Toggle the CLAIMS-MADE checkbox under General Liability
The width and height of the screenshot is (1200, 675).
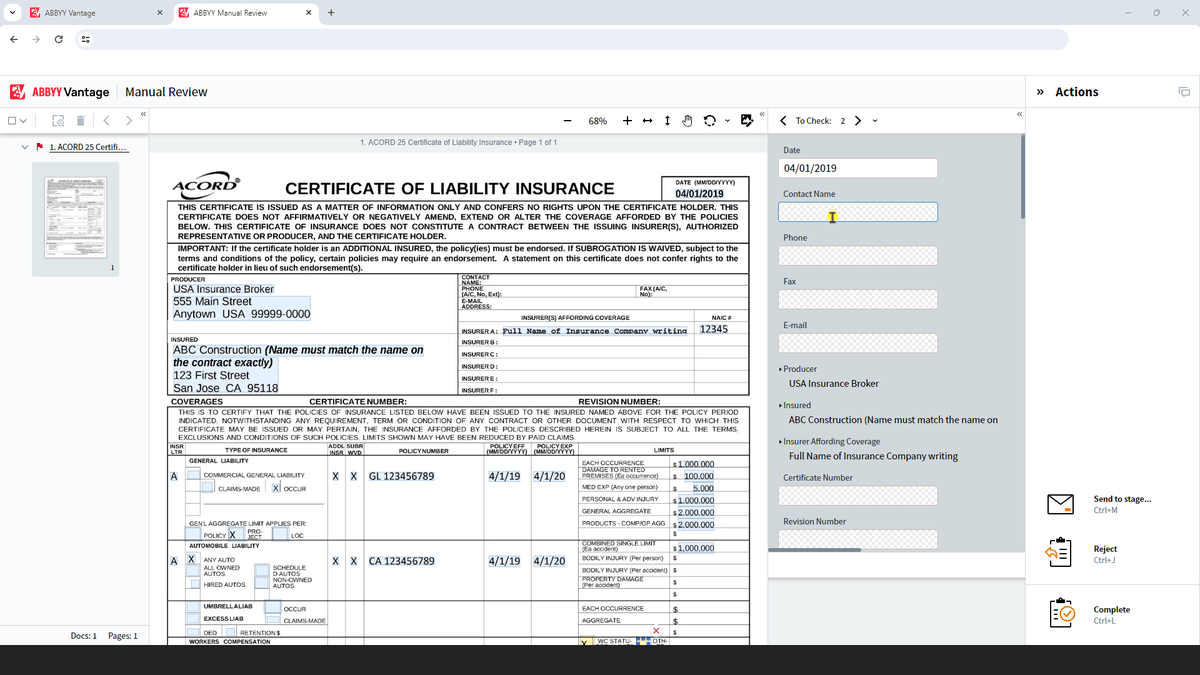(x=208, y=488)
